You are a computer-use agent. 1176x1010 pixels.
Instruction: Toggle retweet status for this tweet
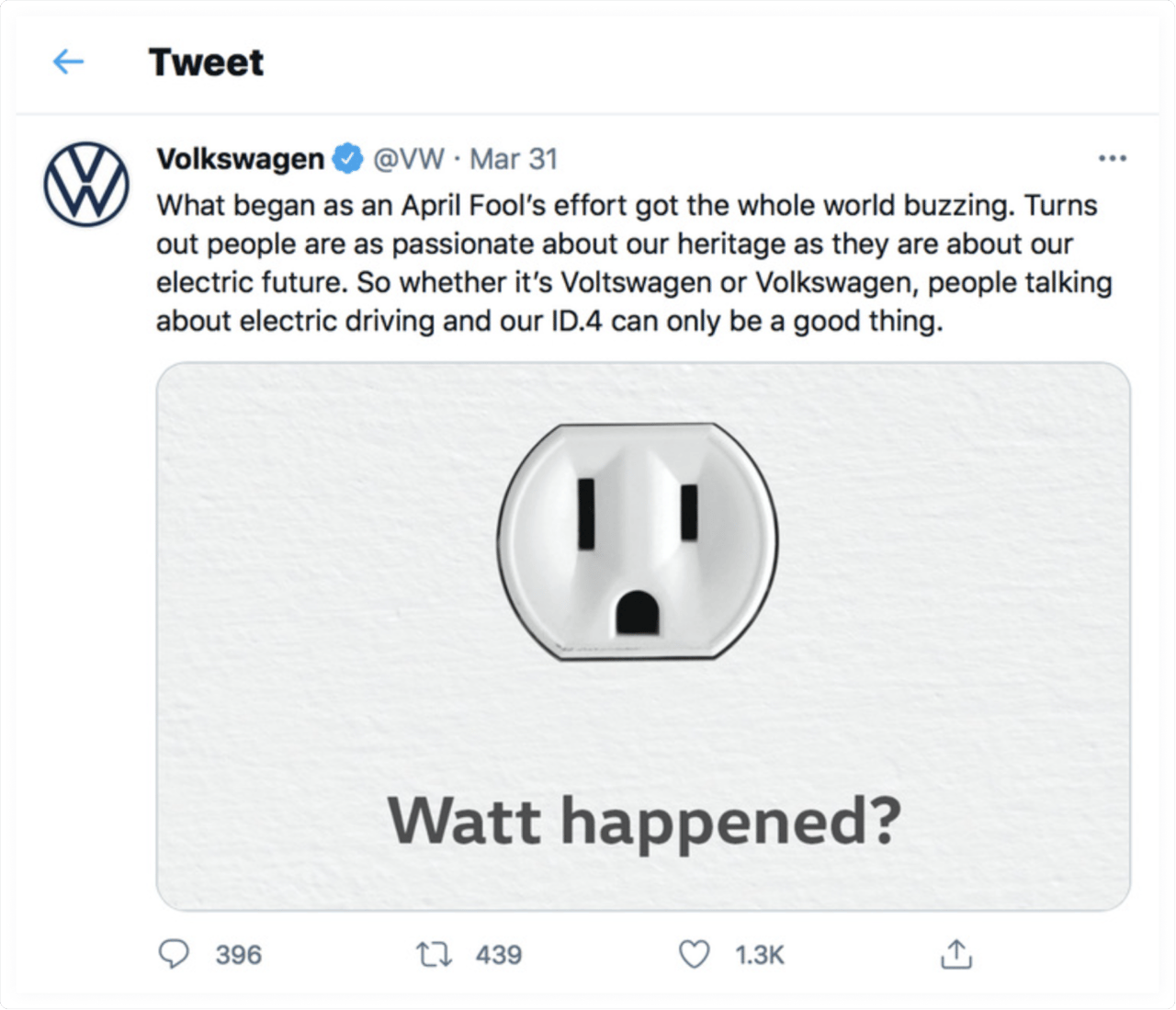pos(434,954)
